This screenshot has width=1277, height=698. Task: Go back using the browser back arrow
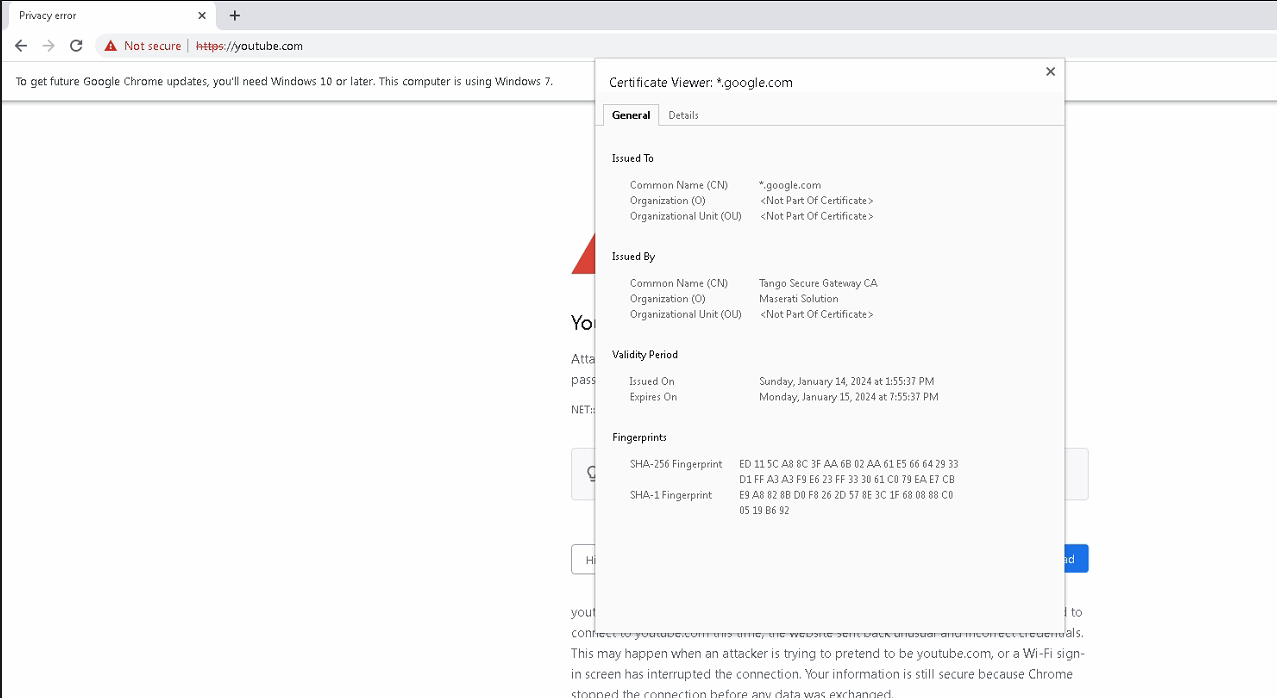[x=21, y=46]
